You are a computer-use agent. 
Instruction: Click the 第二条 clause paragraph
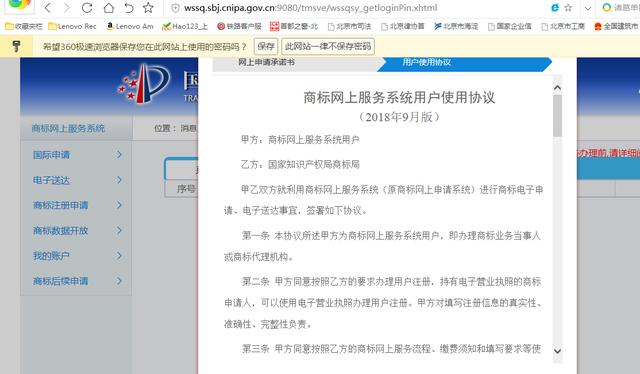[383, 303]
